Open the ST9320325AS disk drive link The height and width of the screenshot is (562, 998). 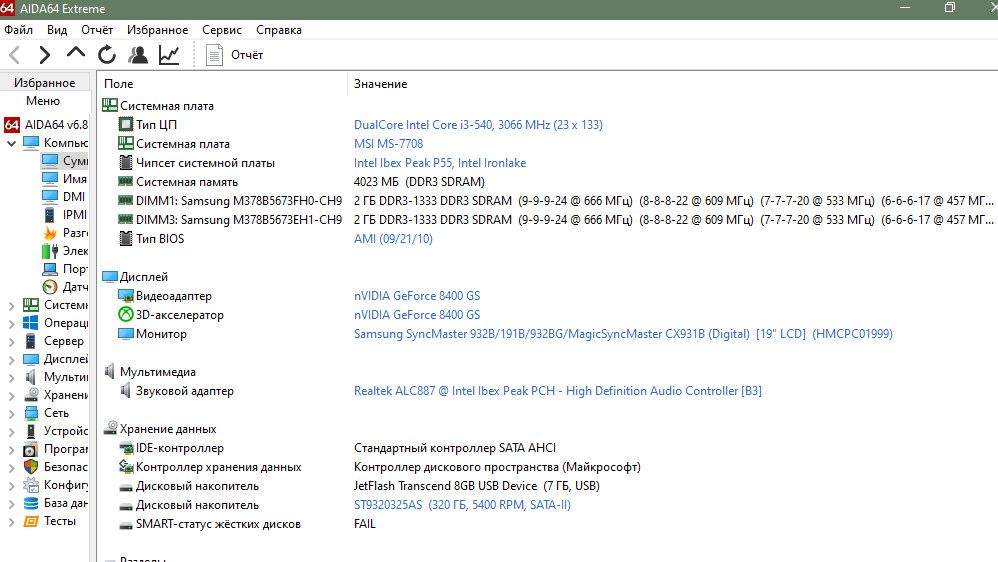point(462,505)
